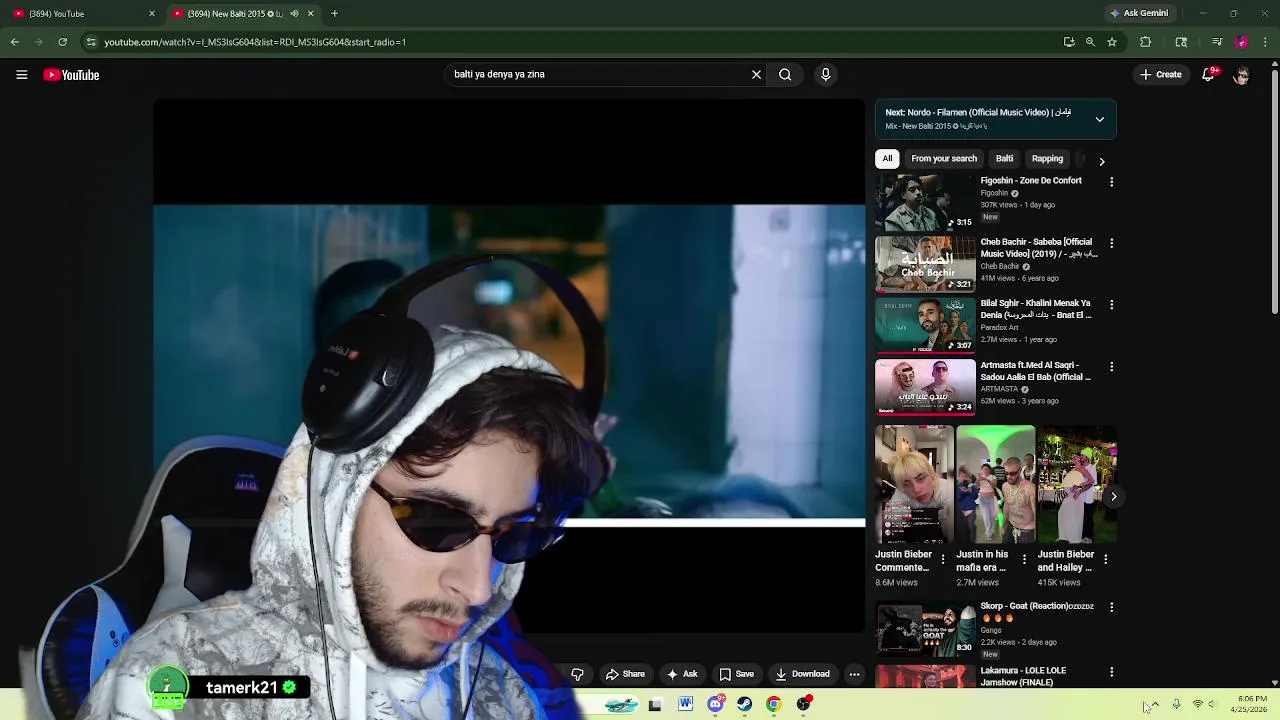Select the Balti filter chip
Screen dimensions: 1280x720
click(x=1004, y=159)
